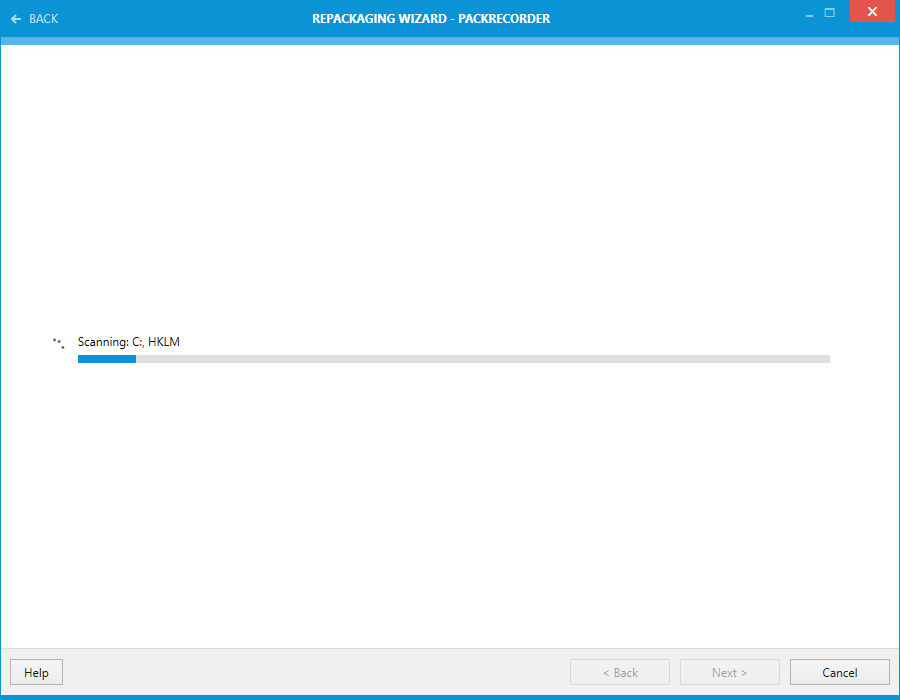
Task: Click the bottom footer button bar
Action: tap(300, 671)
